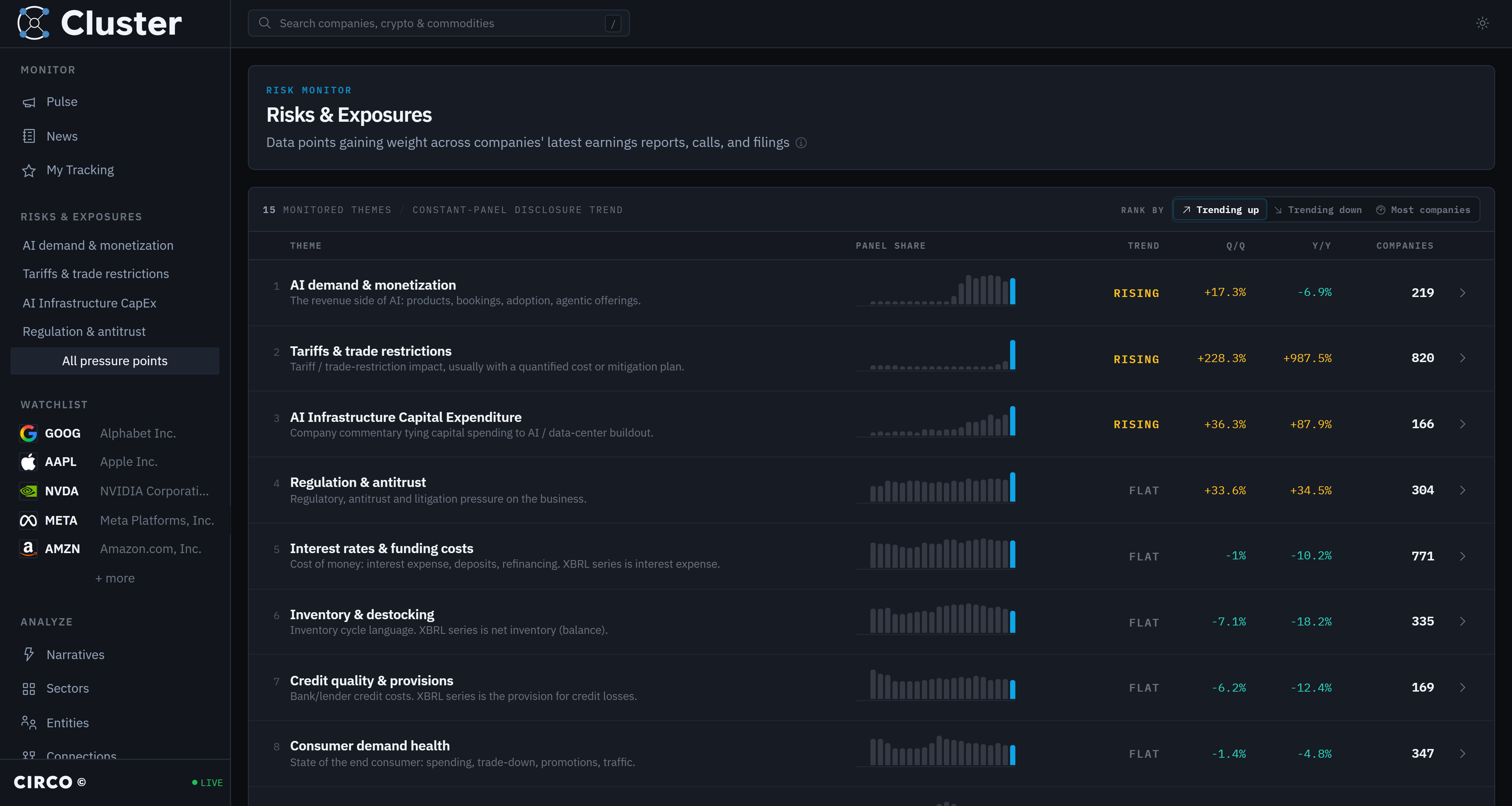
Task: Open Pulse from the sidebar
Action: 62,102
